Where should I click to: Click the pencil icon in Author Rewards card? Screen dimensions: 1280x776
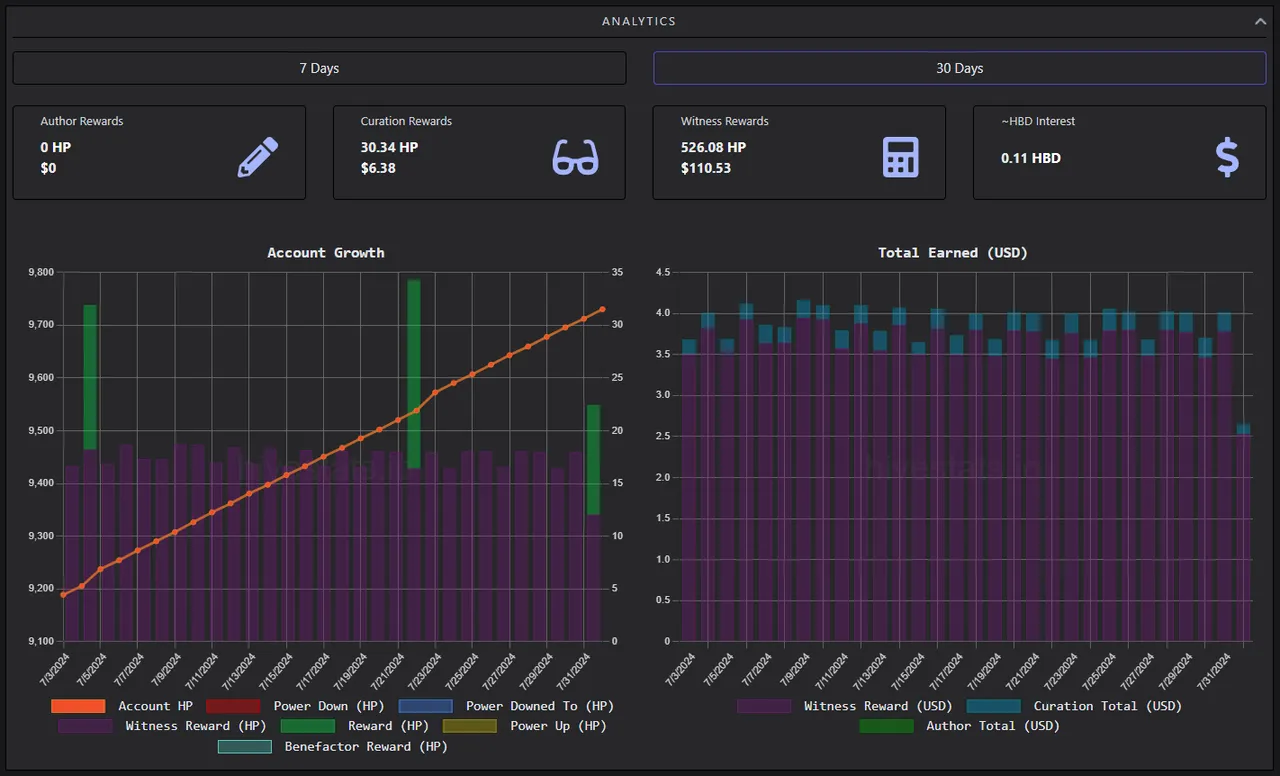point(258,157)
